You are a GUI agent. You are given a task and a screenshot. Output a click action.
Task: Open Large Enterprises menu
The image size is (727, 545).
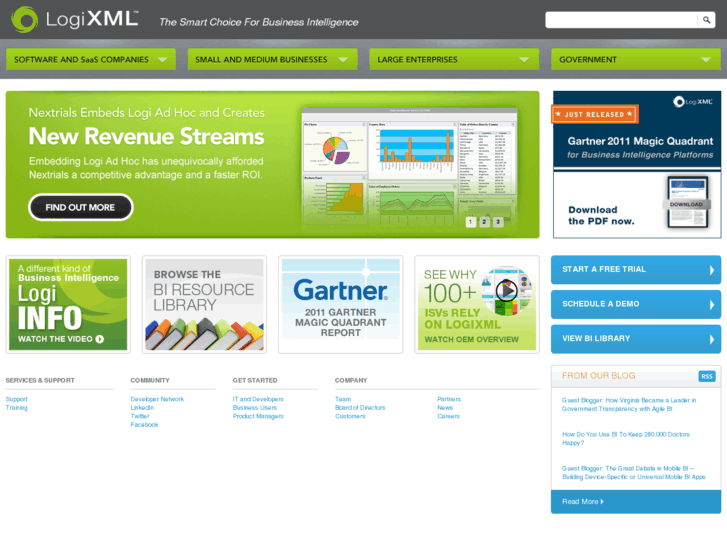(454, 59)
